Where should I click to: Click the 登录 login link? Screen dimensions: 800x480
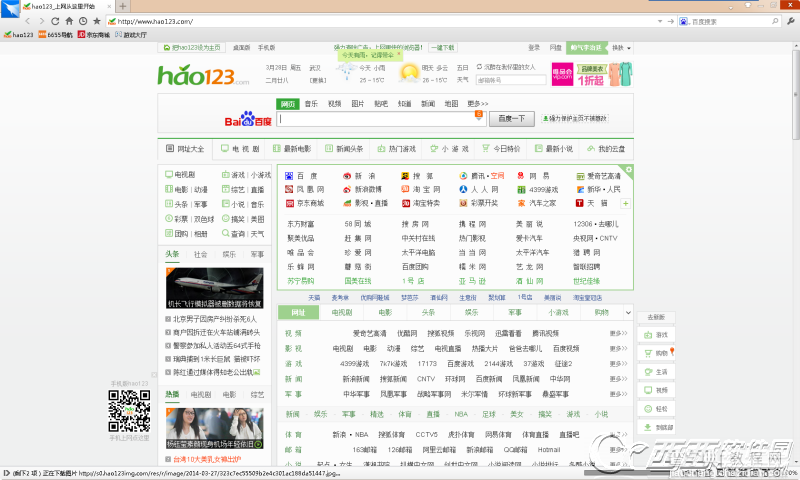tap(534, 48)
